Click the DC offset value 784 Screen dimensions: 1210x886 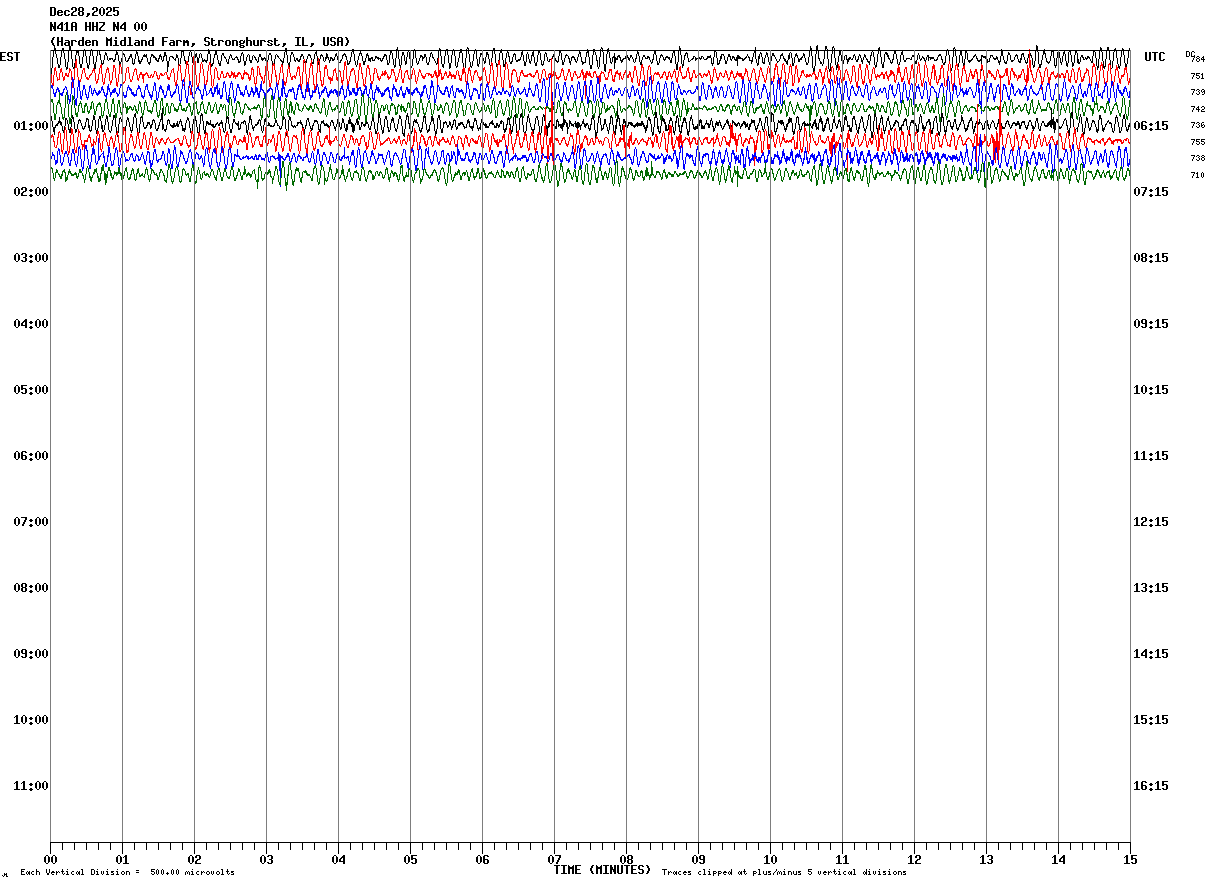tap(1198, 59)
